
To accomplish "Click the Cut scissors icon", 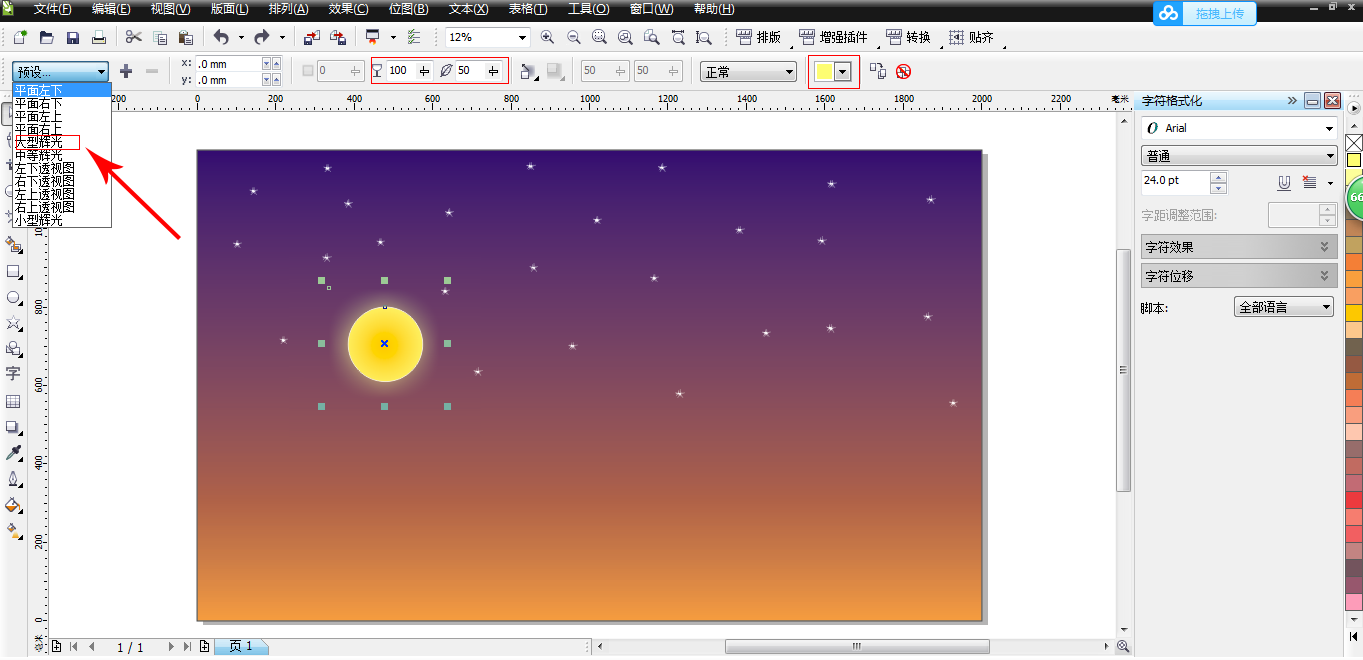I will coord(134,38).
